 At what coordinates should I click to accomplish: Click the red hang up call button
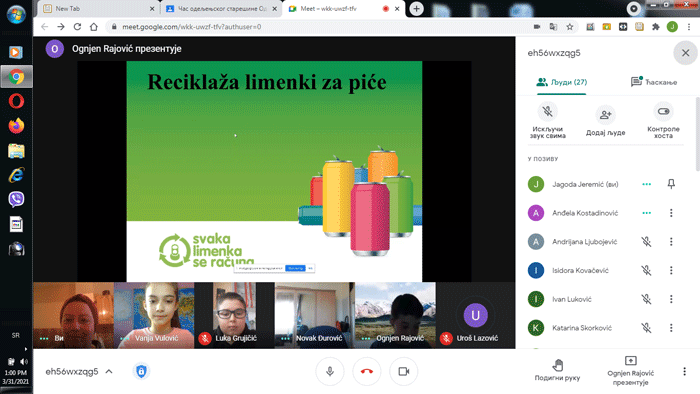[x=367, y=371]
